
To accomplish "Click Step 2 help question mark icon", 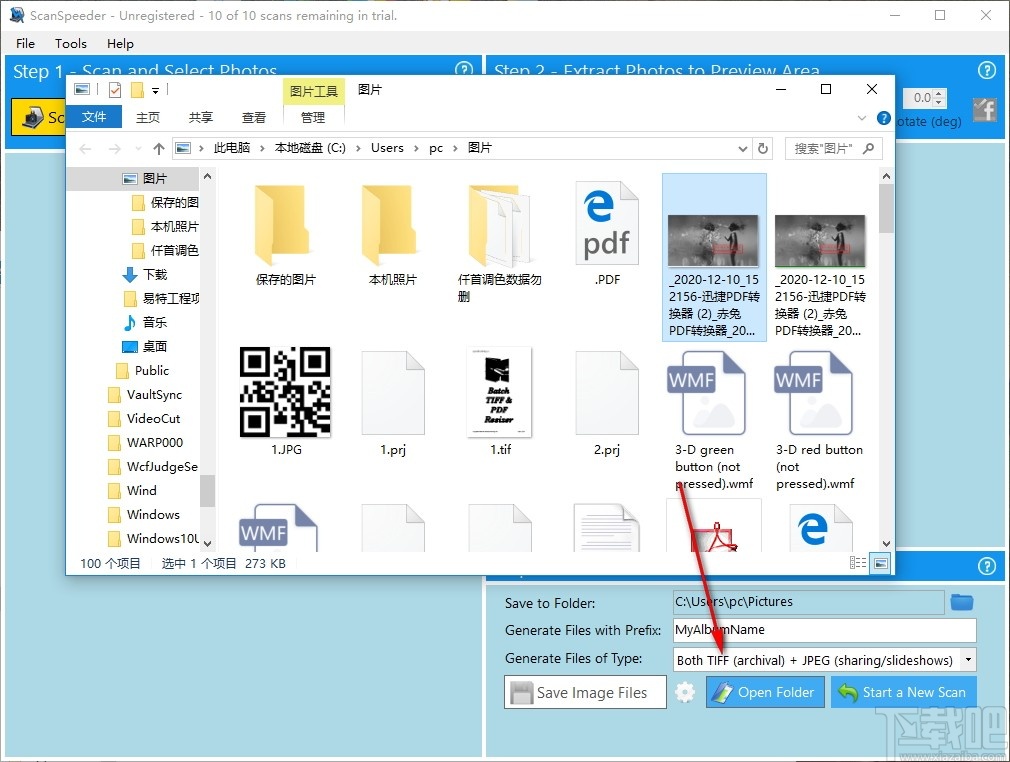I will pyautogui.click(x=986, y=70).
